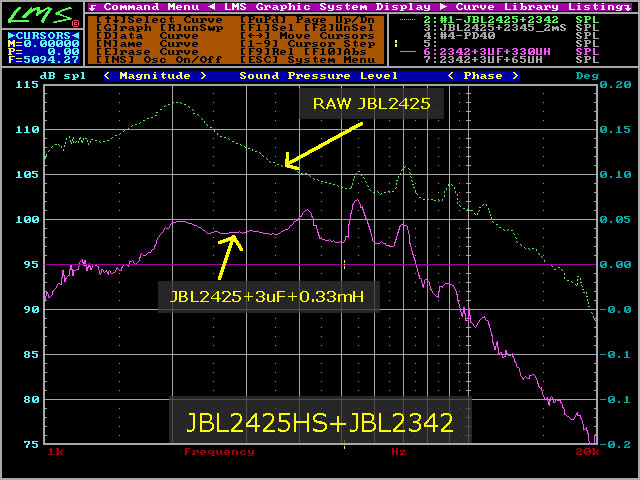This screenshot has height=480, width=640.
Task: Click [1-9] Cursor Step command
Action: pyautogui.click(x=307, y=44)
